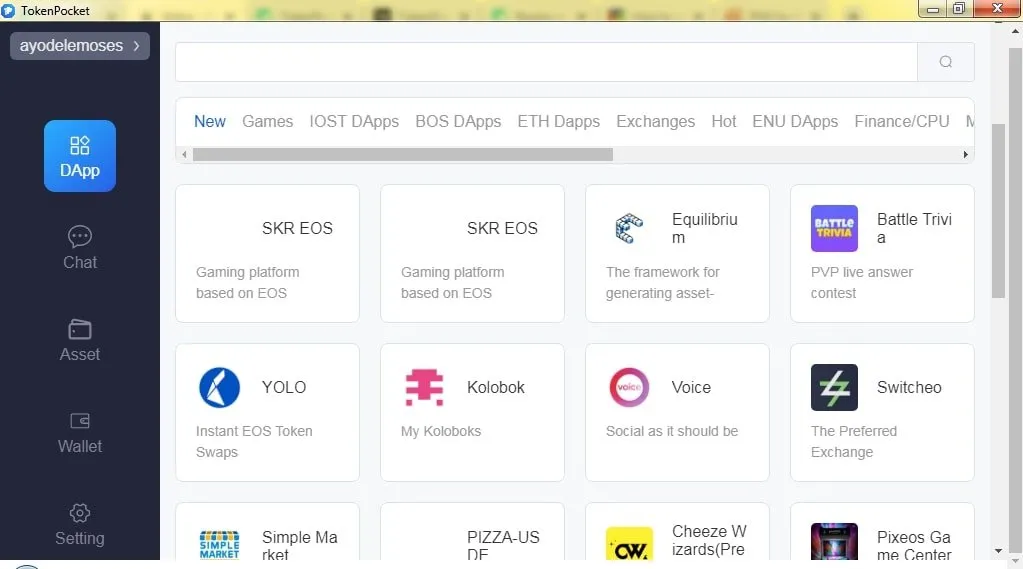
Task: Click "The framework for generating asset-" text
Action: coord(662,283)
